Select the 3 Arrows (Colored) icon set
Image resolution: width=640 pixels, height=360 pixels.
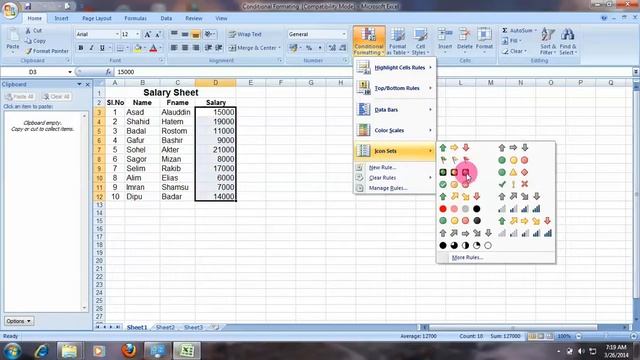tap(454, 148)
